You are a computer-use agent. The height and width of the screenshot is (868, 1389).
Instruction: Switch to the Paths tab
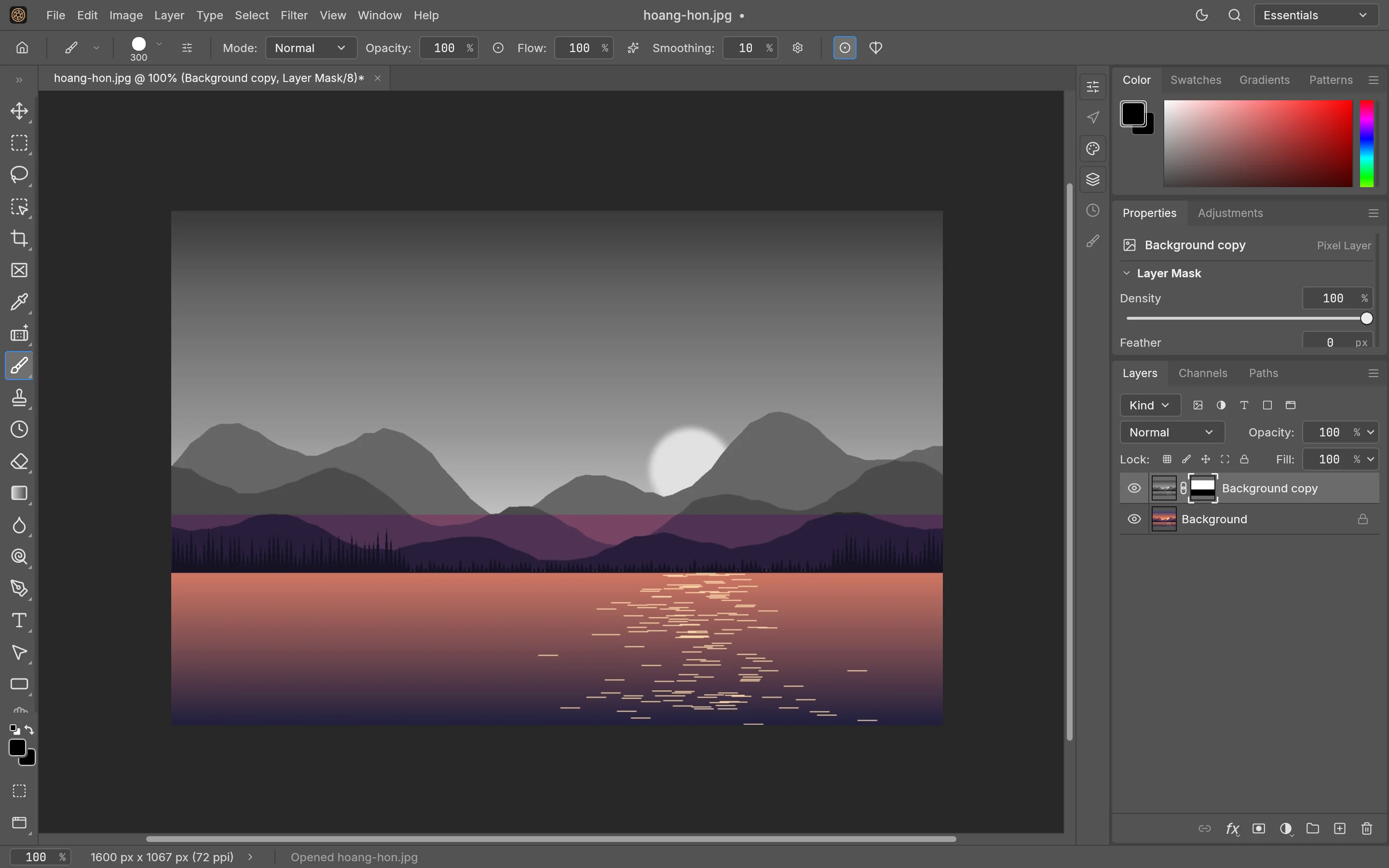pyautogui.click(x=1263, y=373)
